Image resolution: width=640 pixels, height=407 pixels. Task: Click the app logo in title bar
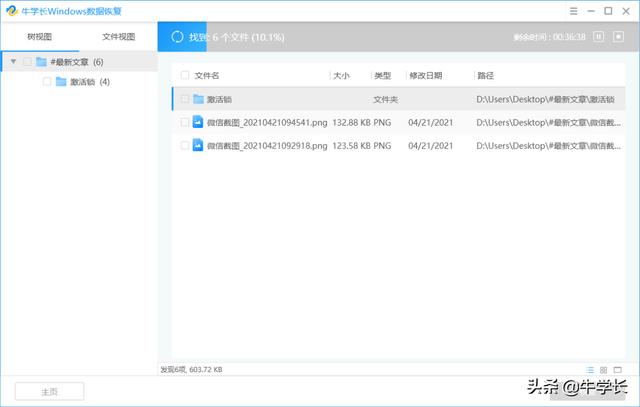[12, 11]
